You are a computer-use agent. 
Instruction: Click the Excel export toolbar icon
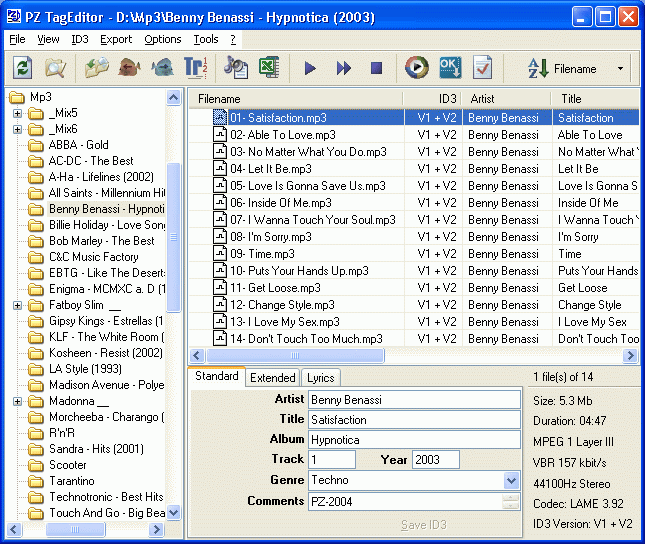pyautogui.click(x=269, y=67)
